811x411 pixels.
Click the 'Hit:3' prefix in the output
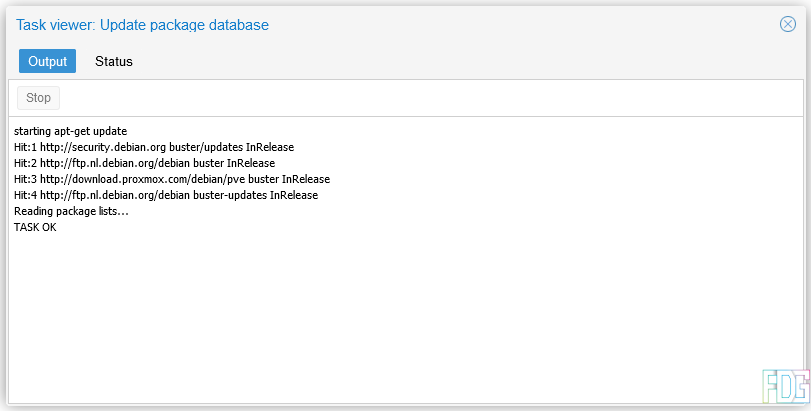pyautogui.click(x=25, y=179)
